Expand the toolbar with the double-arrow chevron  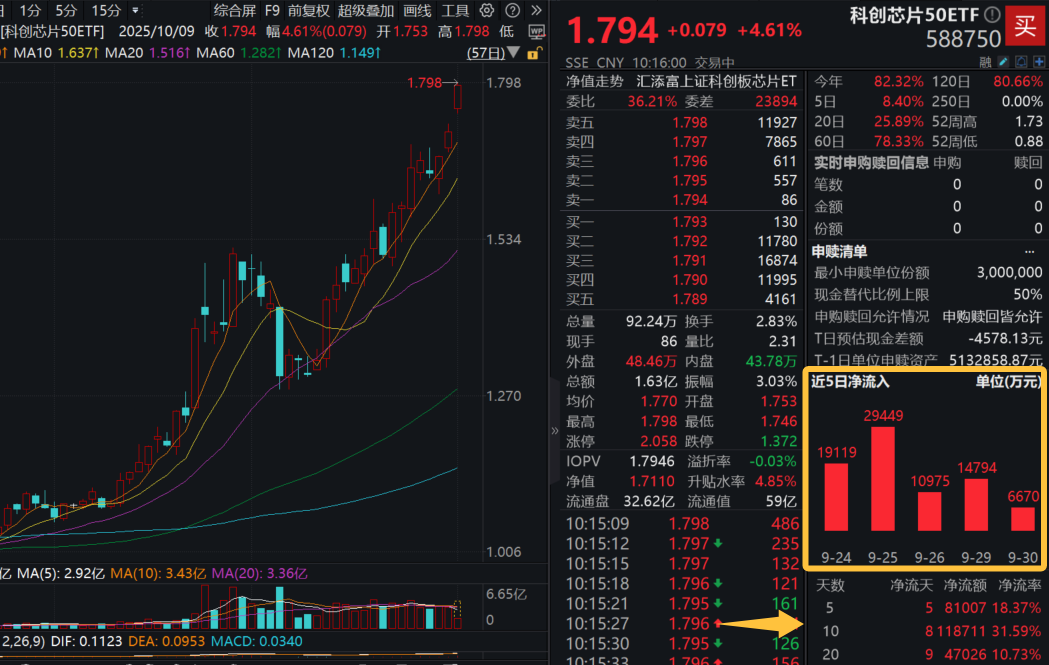[x=536, y=11]
